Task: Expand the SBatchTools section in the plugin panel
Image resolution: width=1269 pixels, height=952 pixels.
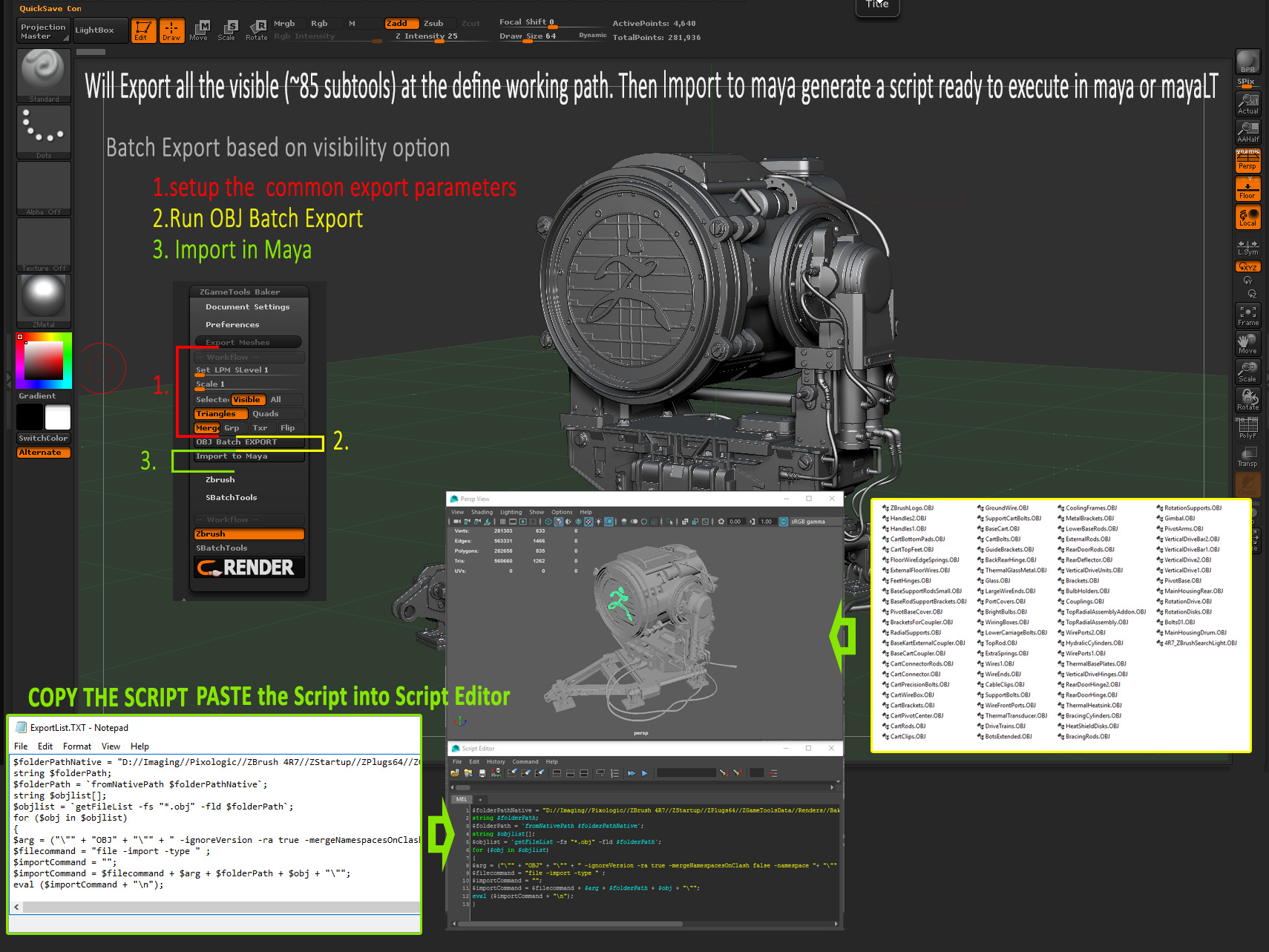Action: point(232,498)
